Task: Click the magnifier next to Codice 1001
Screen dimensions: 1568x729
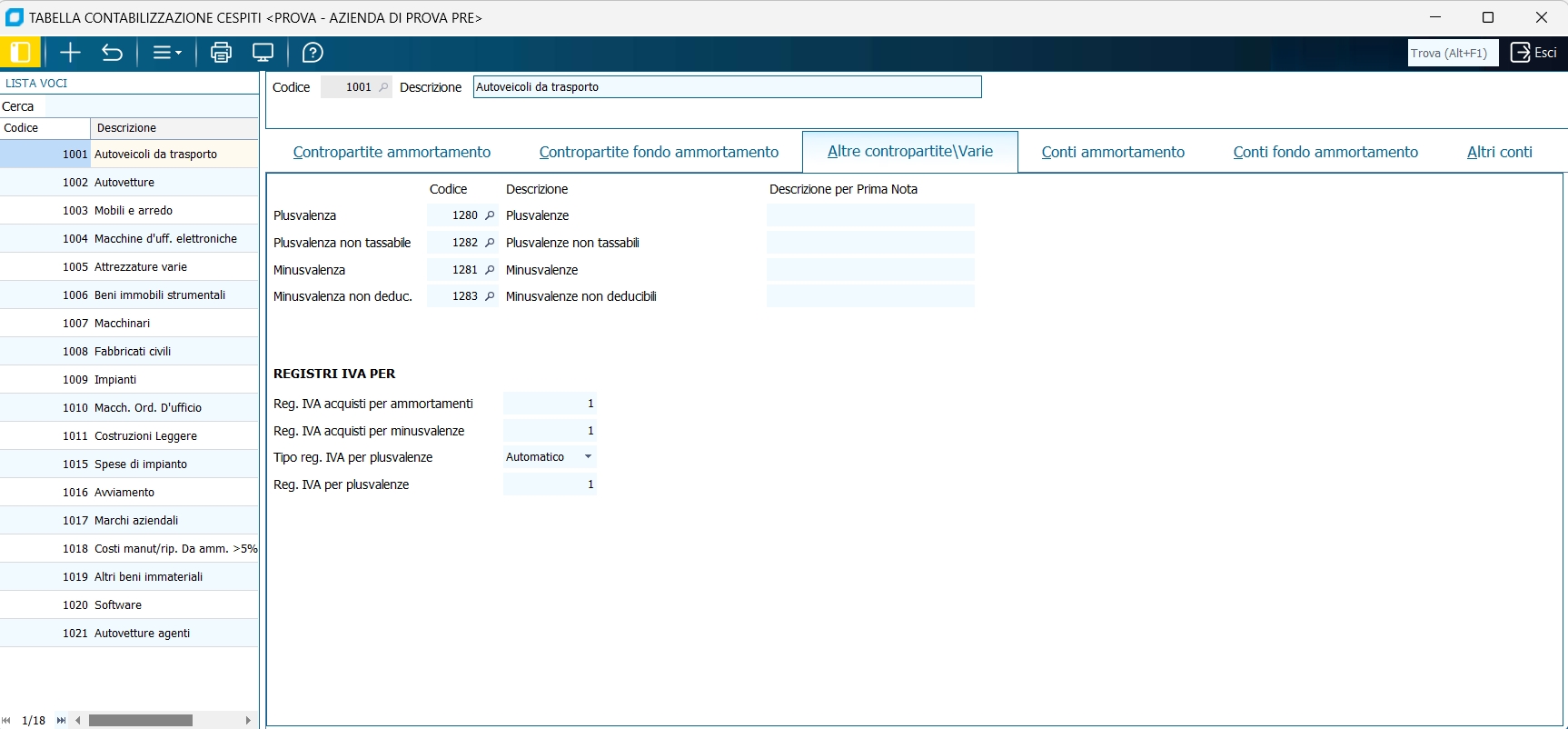Action: 383,87
